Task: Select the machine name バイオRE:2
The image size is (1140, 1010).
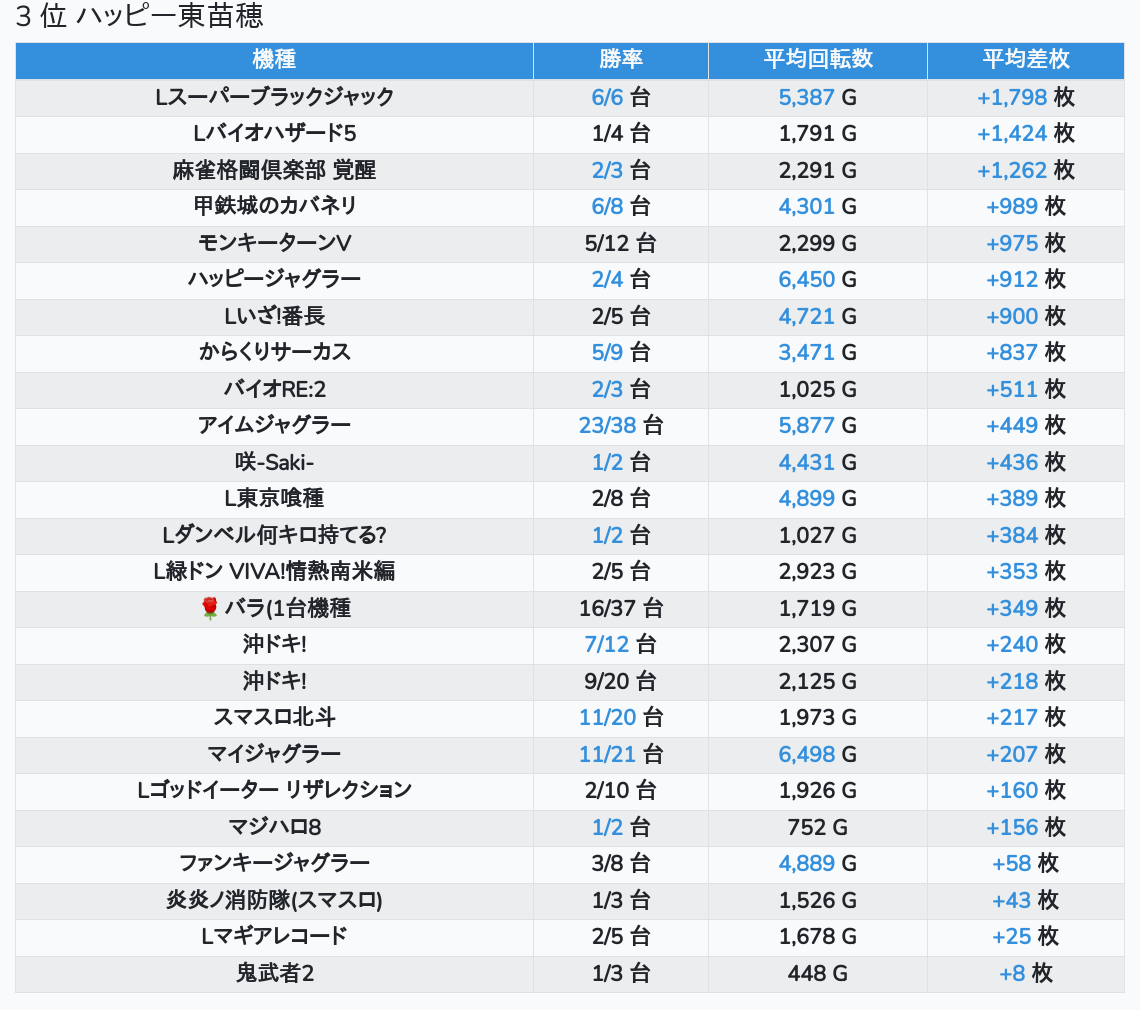Action: point(274,389)
